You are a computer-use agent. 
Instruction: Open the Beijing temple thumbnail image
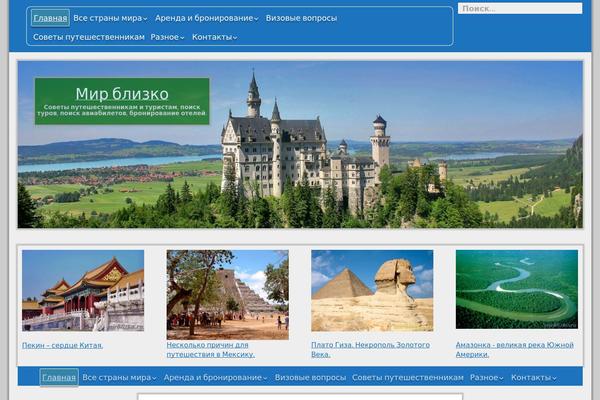83,291
